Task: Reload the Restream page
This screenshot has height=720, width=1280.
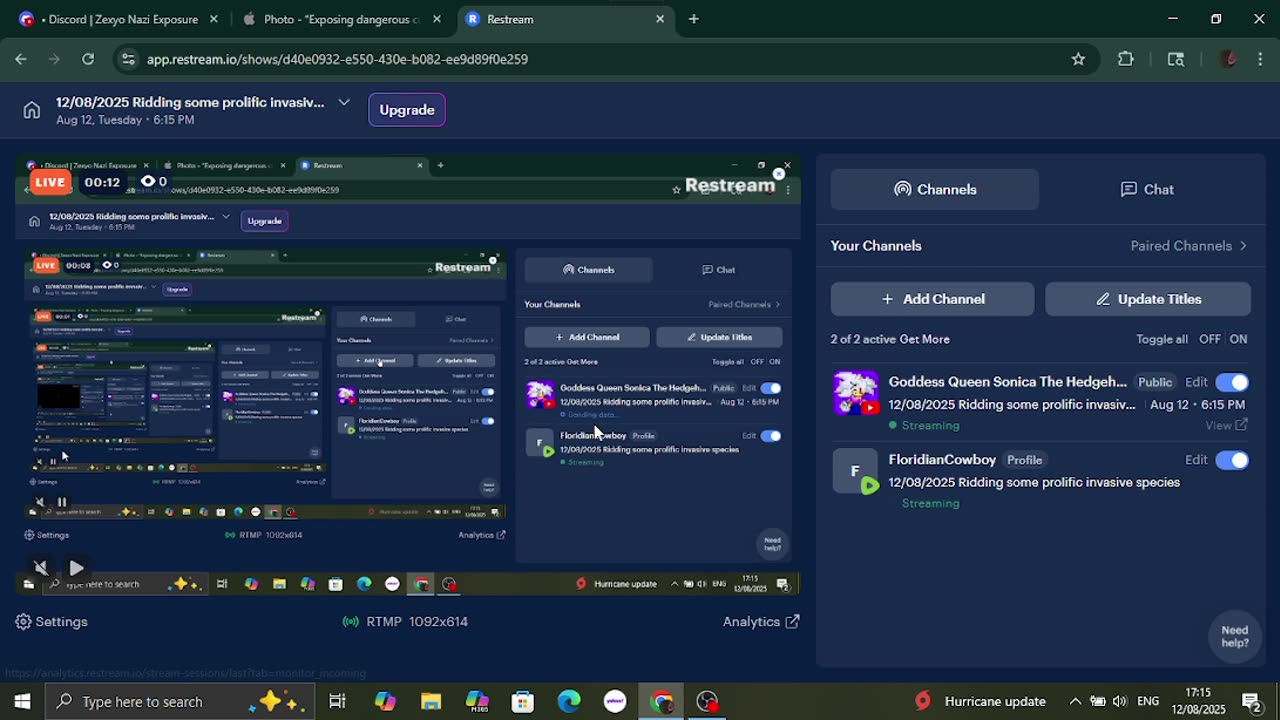Action: tap(88, 59)
